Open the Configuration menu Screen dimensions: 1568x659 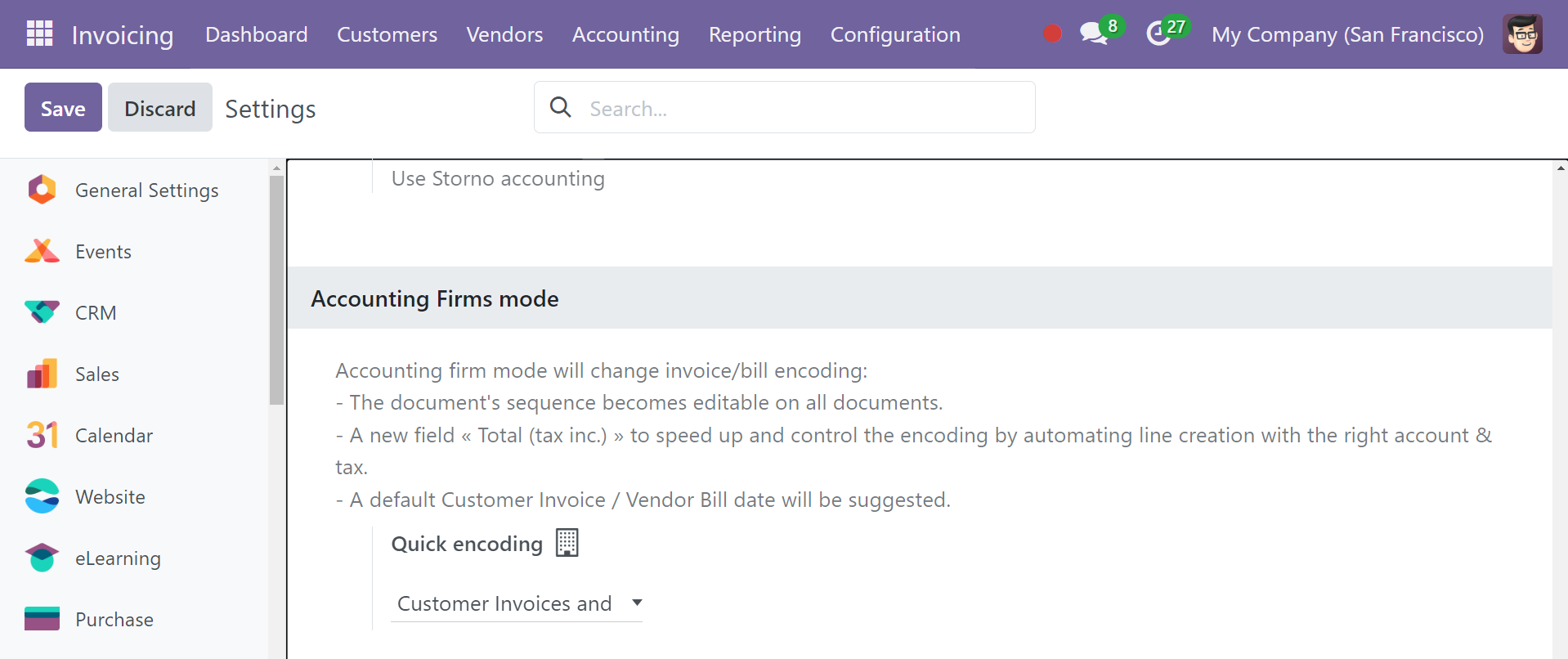pos(895,34)
